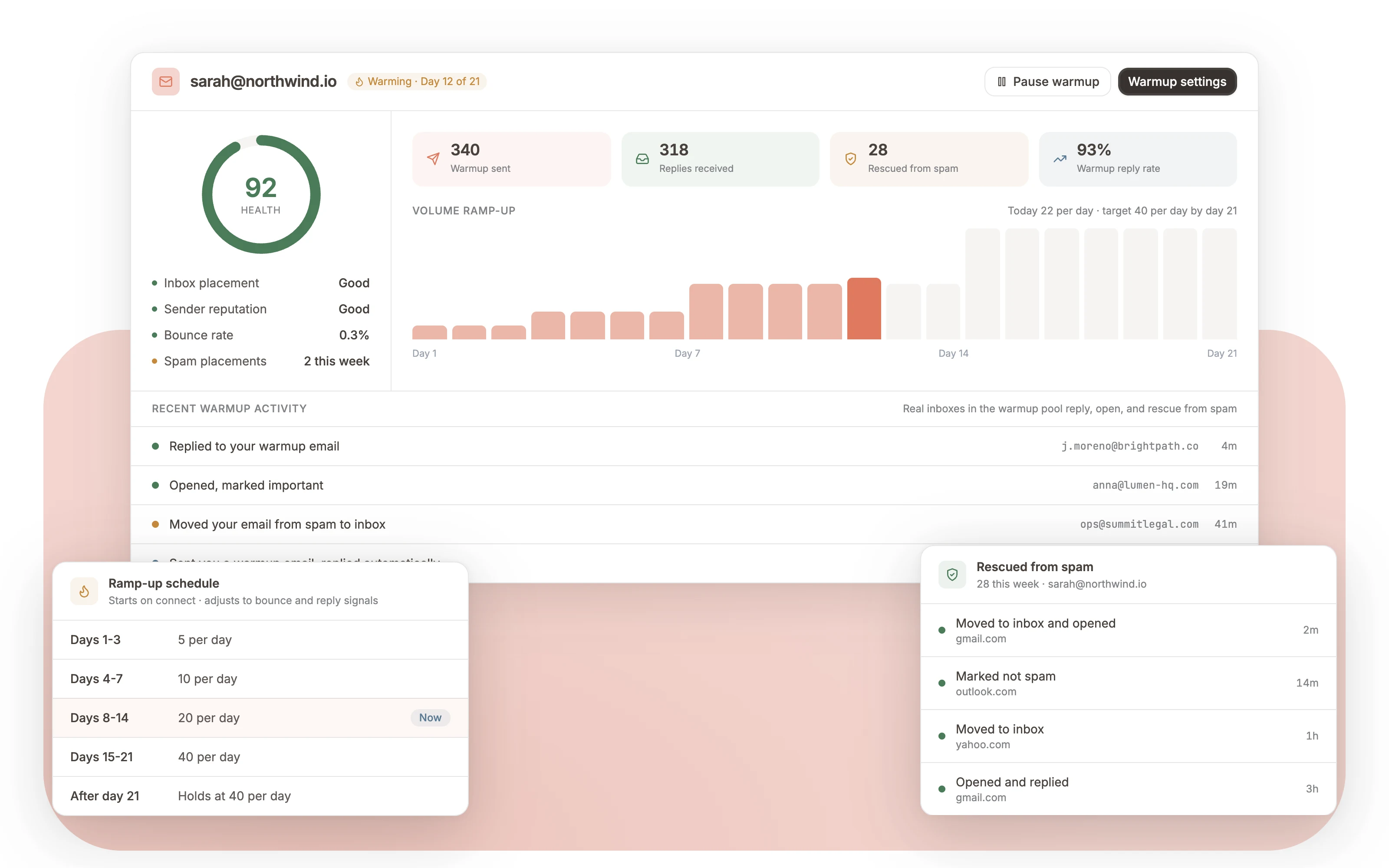Image resolution: width=1389 pixels, height=868 pixels.
Task: Click Today 22 per day target text
Action: 1122,210
